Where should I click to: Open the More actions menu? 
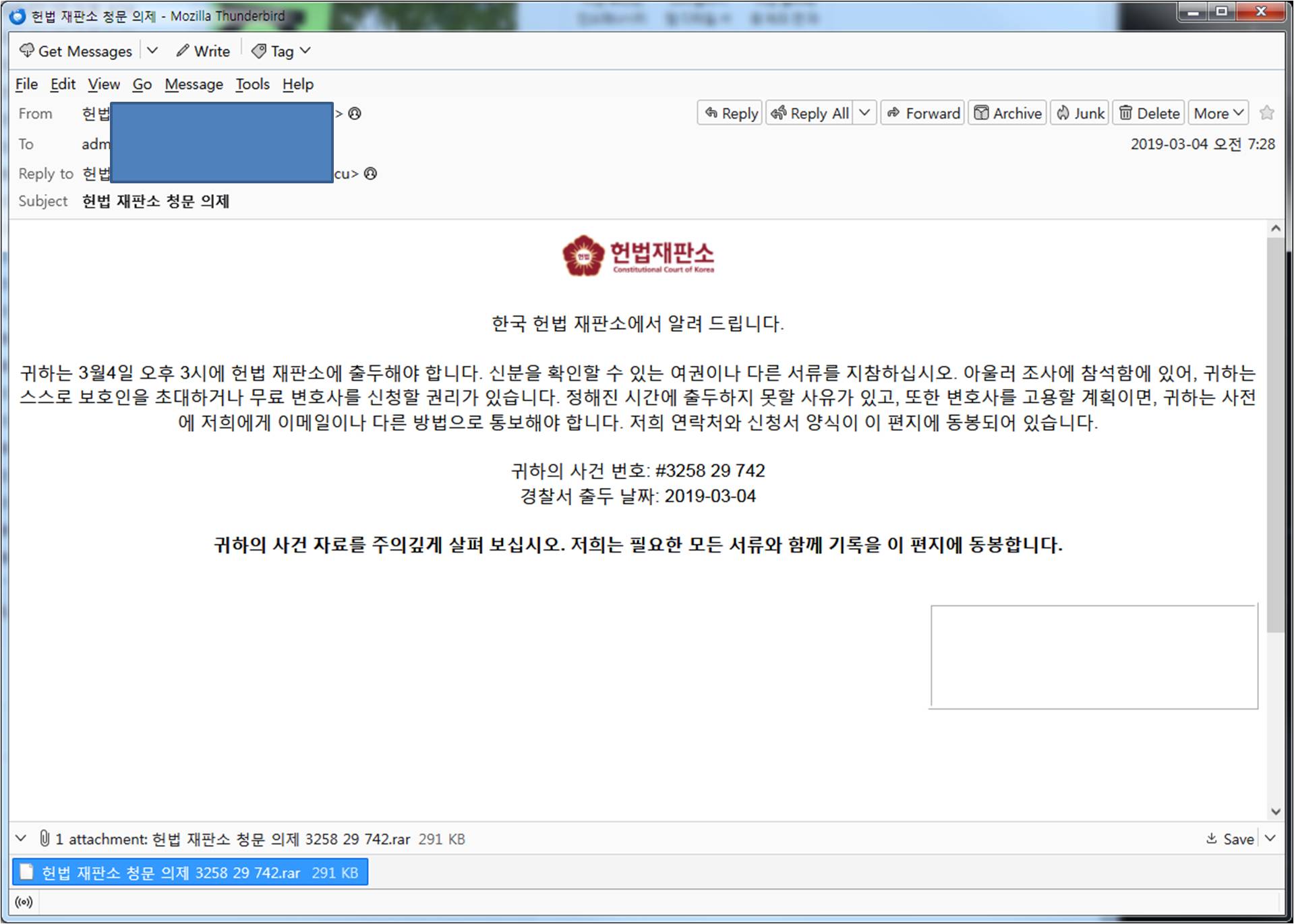point(1218,113)
